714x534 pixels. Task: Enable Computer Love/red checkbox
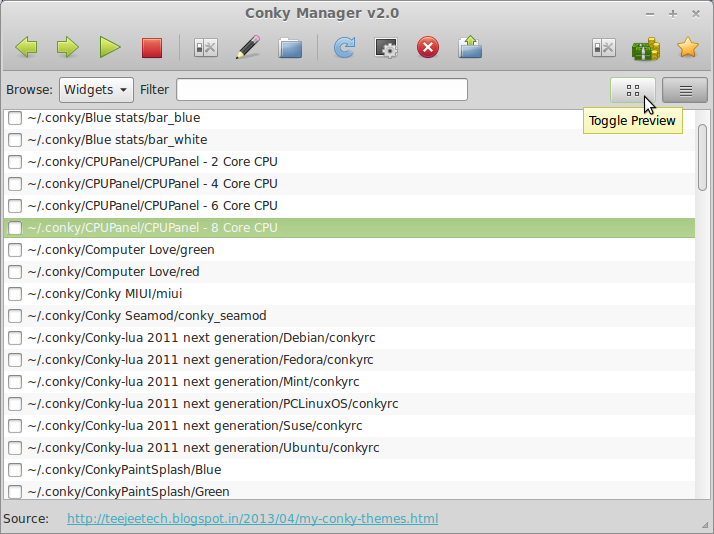click(x=15, y=272)
